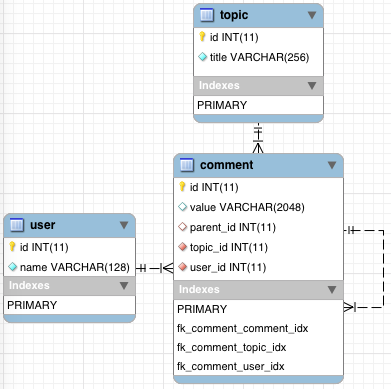Collapse the comment Indexes section
This screenshot has width=391, height=389.
point(332,289)
